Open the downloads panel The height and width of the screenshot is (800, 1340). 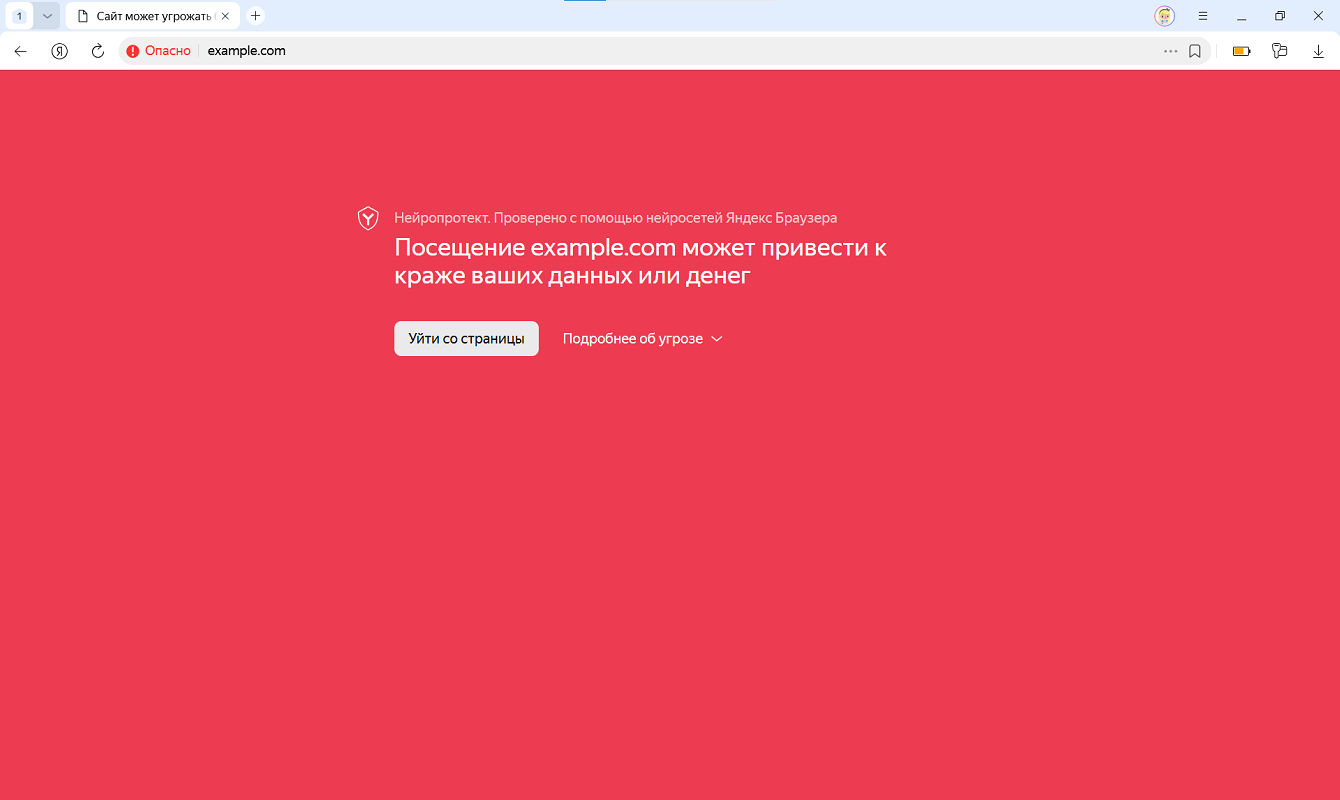[1318, 51]
